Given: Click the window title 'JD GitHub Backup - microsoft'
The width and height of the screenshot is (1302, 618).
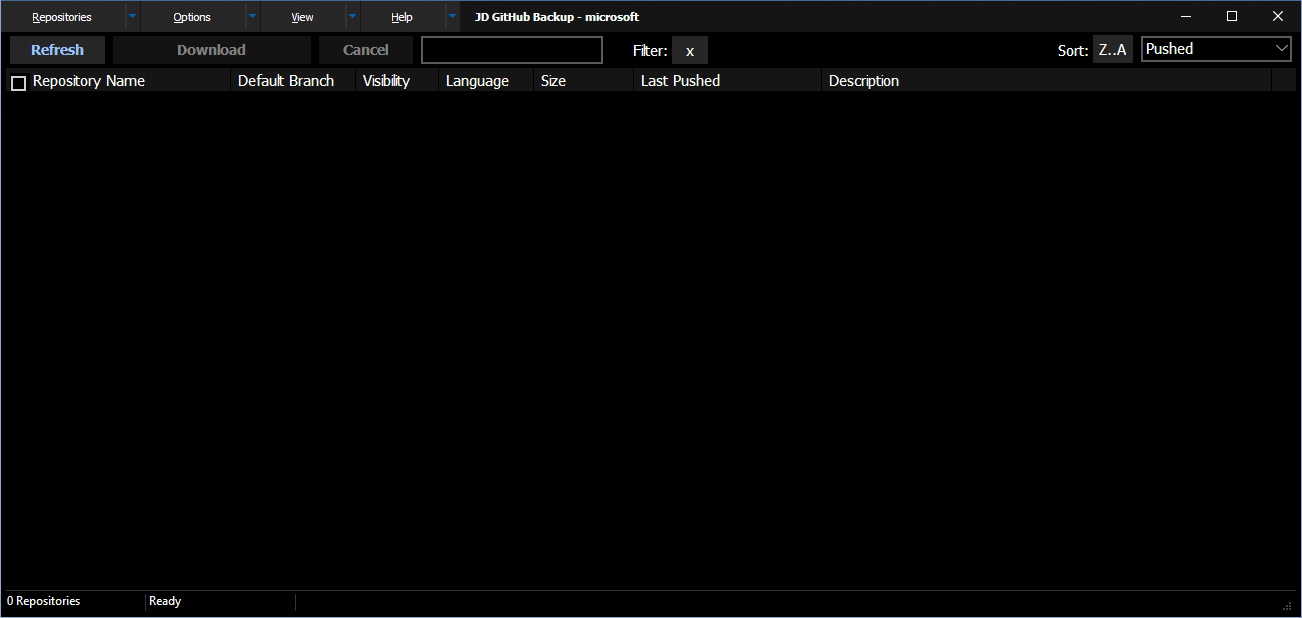Looking at the screenshot, I should coord(557,17).
